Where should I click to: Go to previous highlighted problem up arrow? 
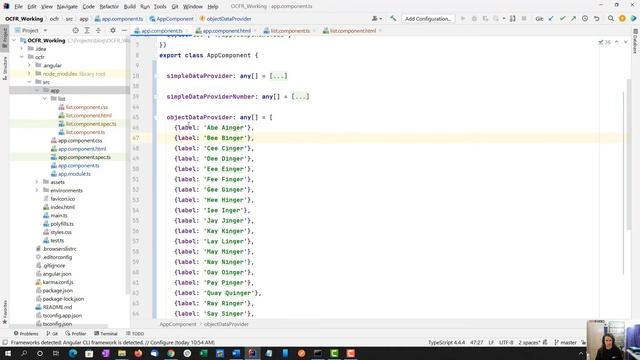coord(617,42)
